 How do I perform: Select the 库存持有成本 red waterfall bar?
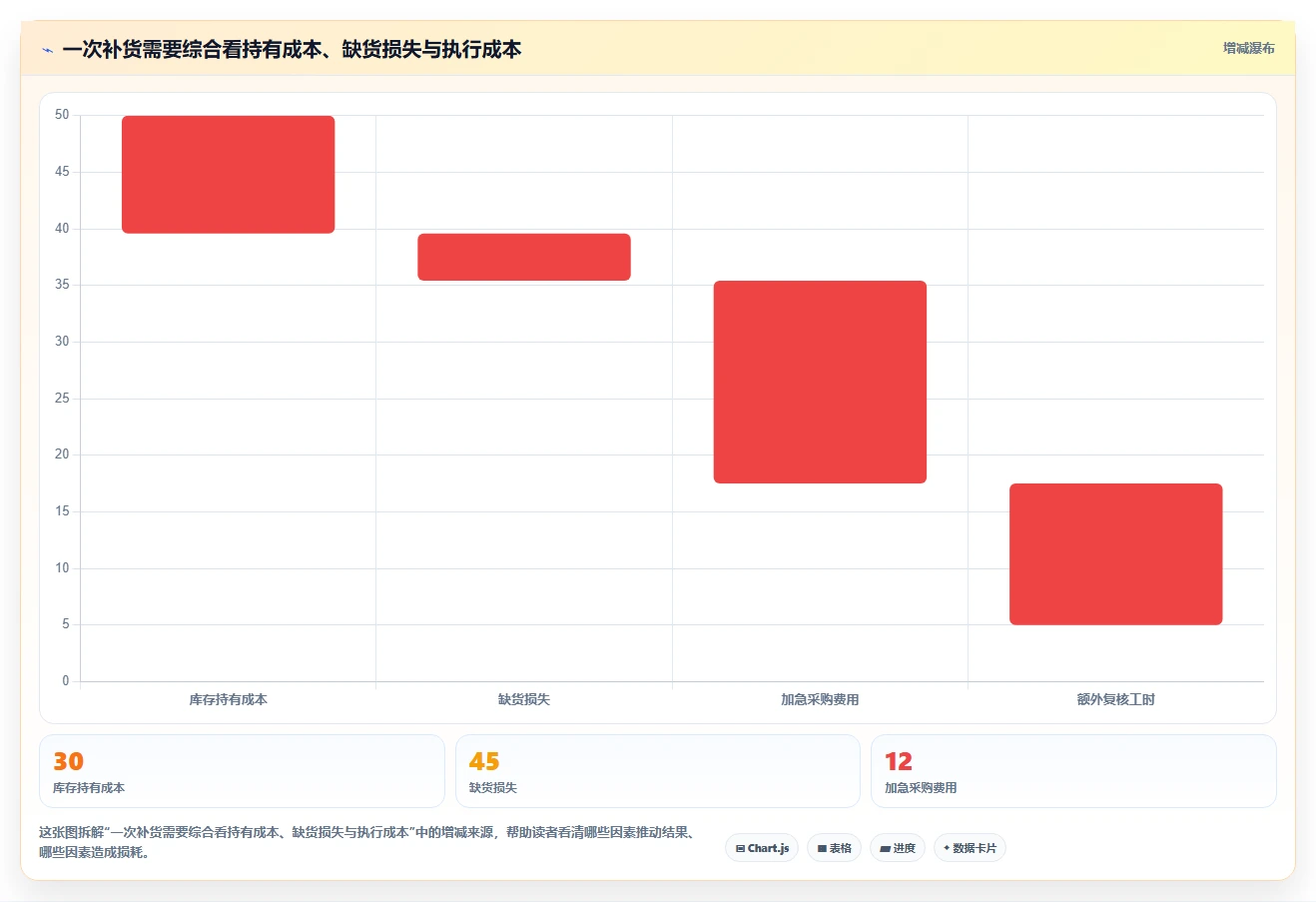(x=228, y=175)
